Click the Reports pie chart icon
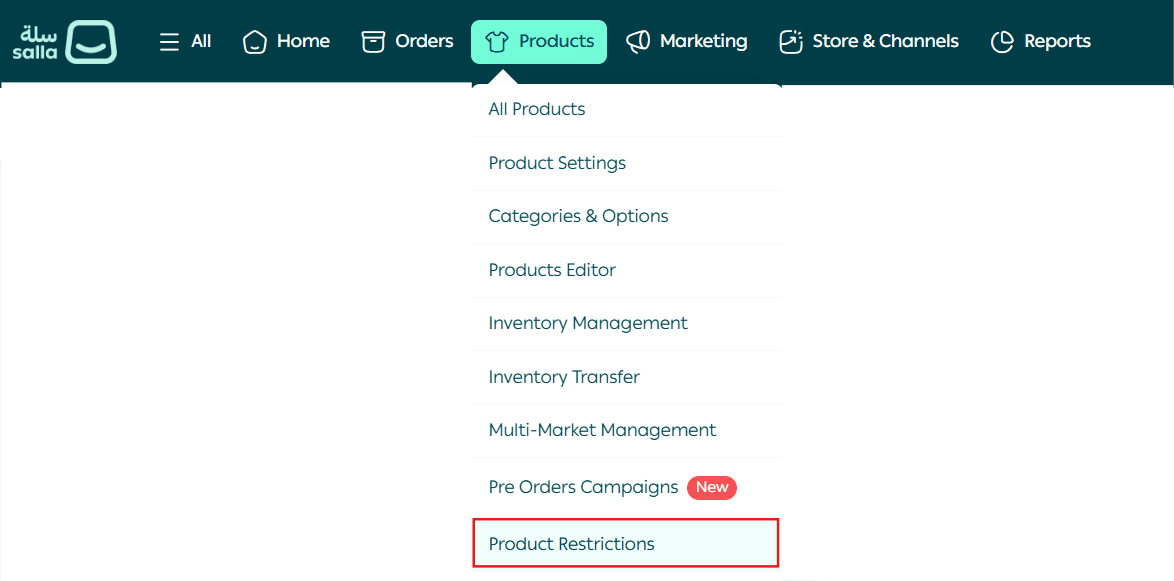1174x581 pixels. click(x=1002, y=42)
